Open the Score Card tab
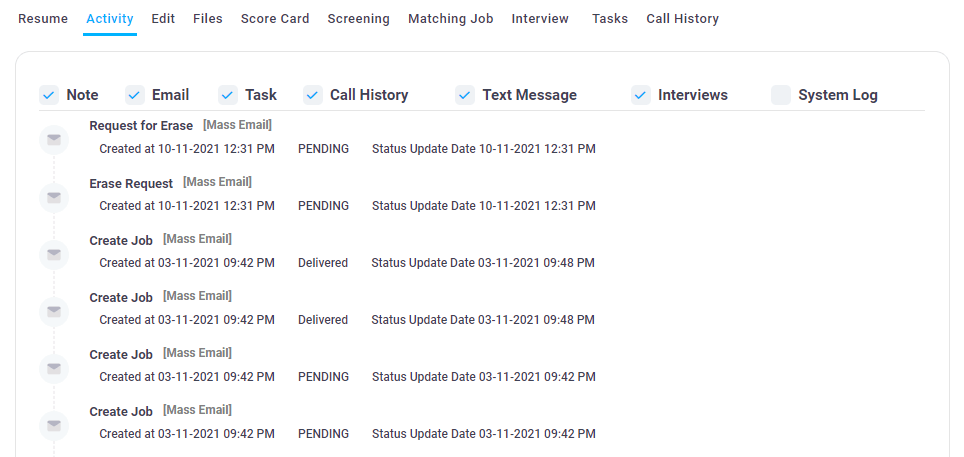The width and height of the screenshot is (964, 457). [x=275, y=19]
